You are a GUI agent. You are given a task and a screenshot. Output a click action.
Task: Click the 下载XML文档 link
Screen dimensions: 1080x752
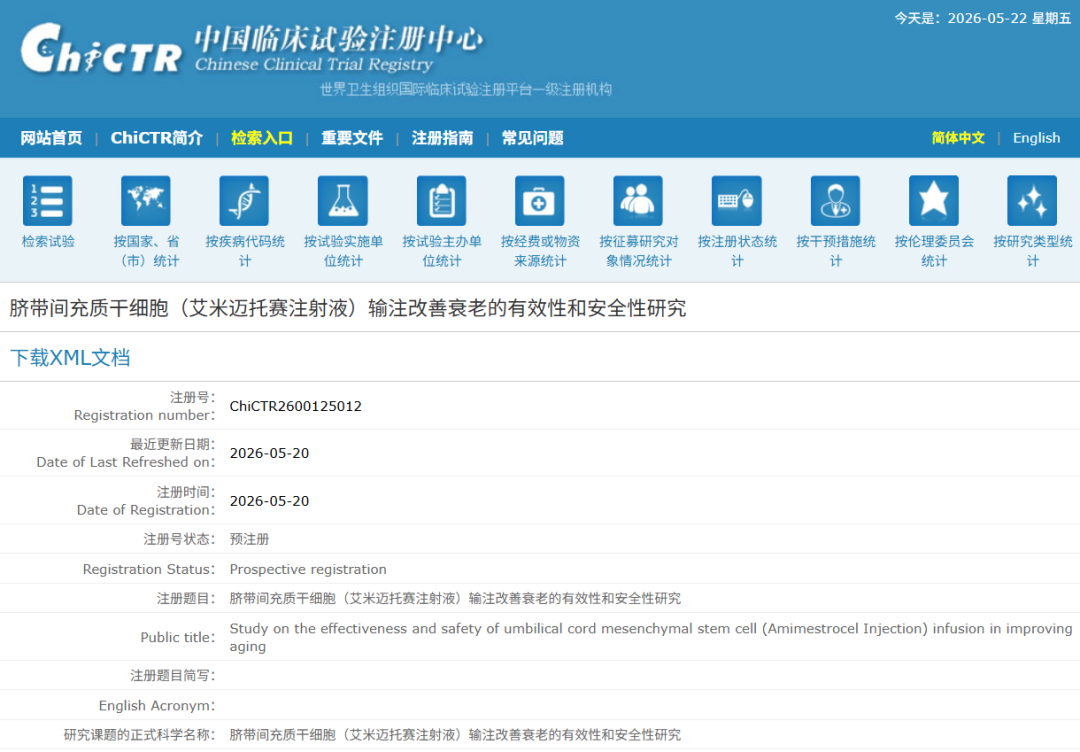point(70,358)
